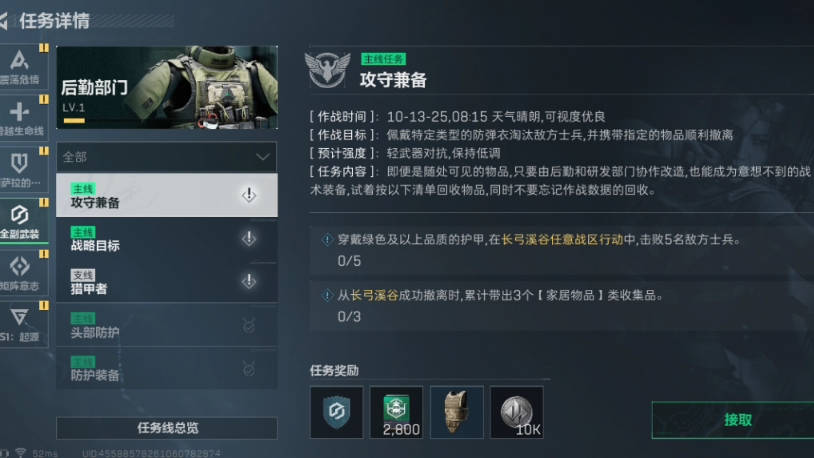The height and width of the screenshot is (458, 814).
Task: Click the shield emblem reward icon
Action: pos(336,412)
